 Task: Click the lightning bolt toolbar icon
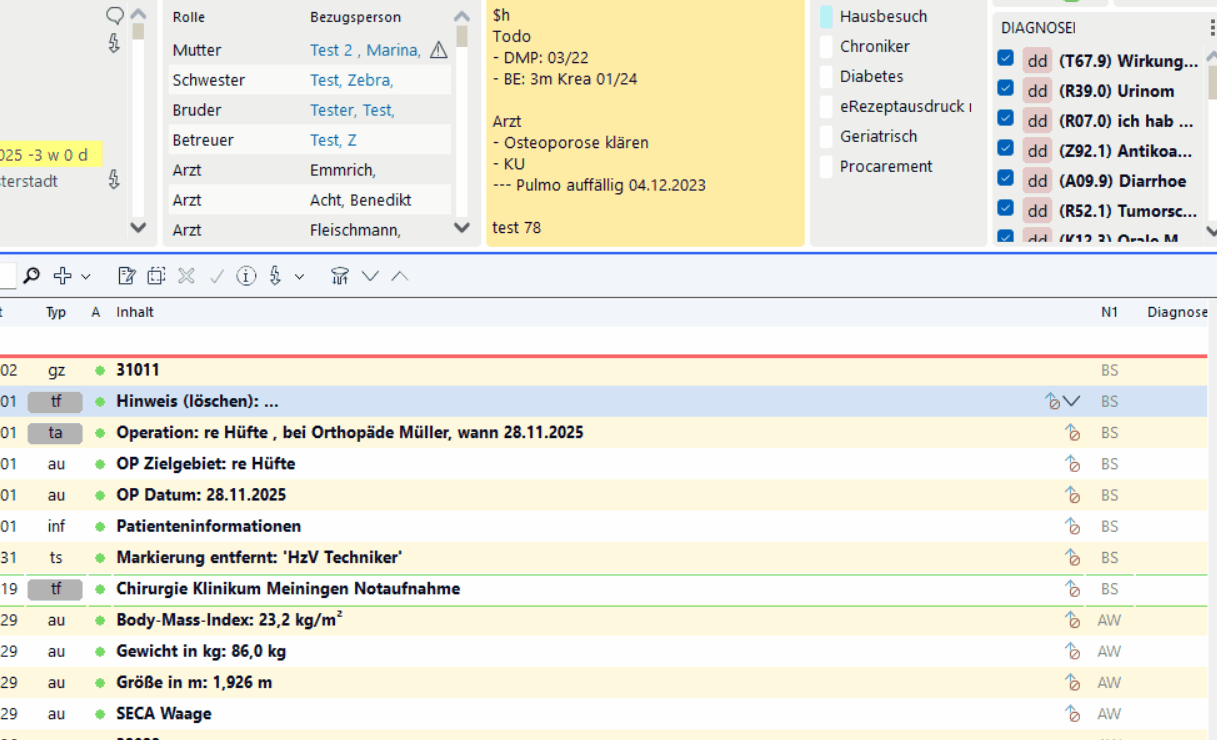point(275,276)
